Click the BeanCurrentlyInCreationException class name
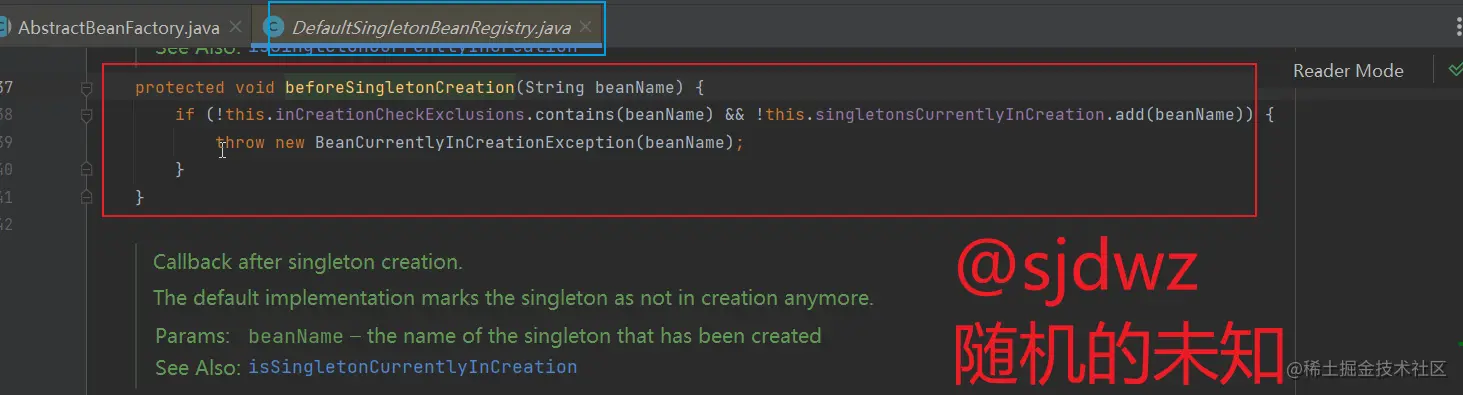This screenshot has width=1463, height=395. (475, 143)
